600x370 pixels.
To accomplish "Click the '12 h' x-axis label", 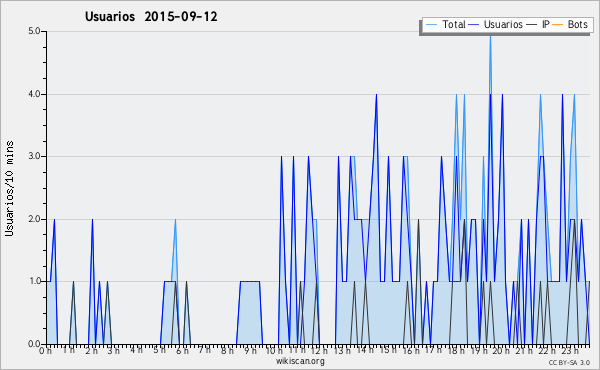I will tap(320, 351).
